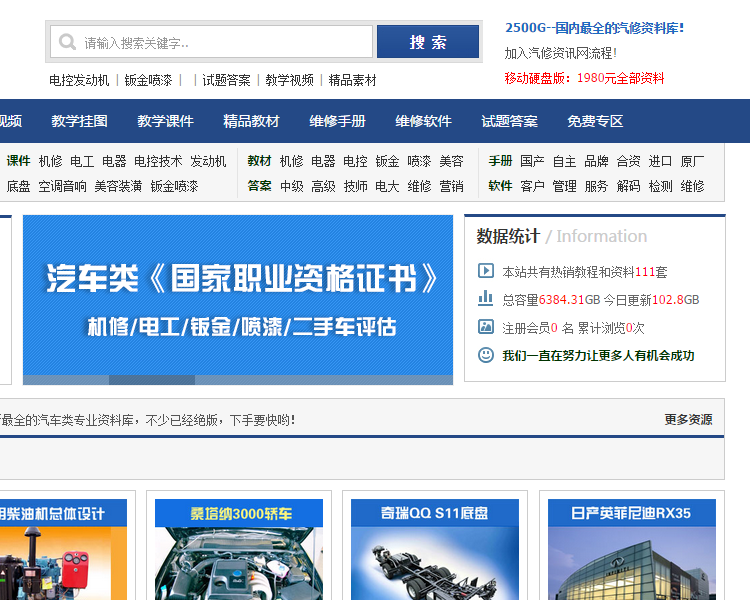Select 检测 in the 软件 row

[661, 186]
